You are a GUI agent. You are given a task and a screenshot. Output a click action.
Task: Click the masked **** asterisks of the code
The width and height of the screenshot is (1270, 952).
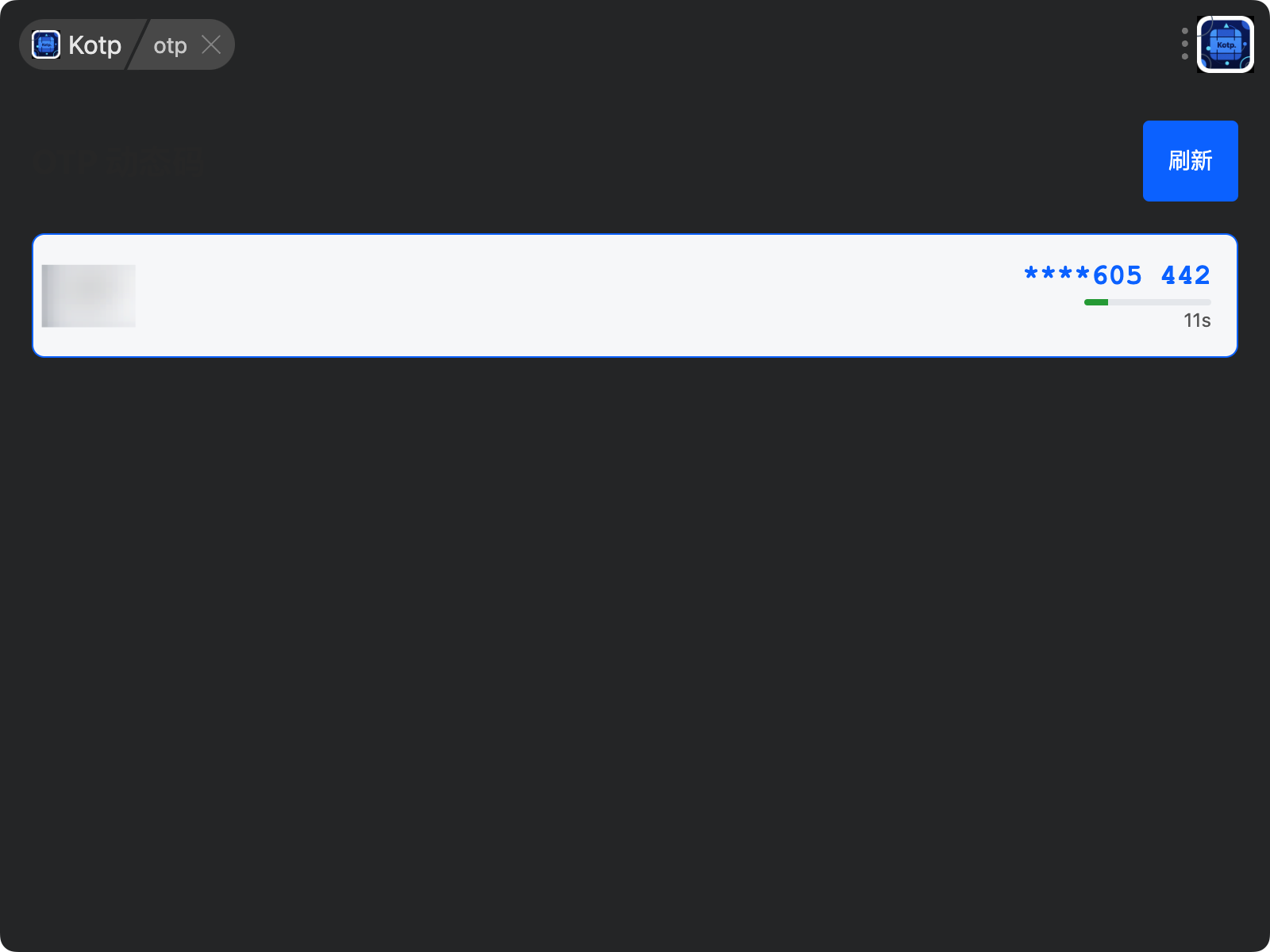click(1056, 274)
